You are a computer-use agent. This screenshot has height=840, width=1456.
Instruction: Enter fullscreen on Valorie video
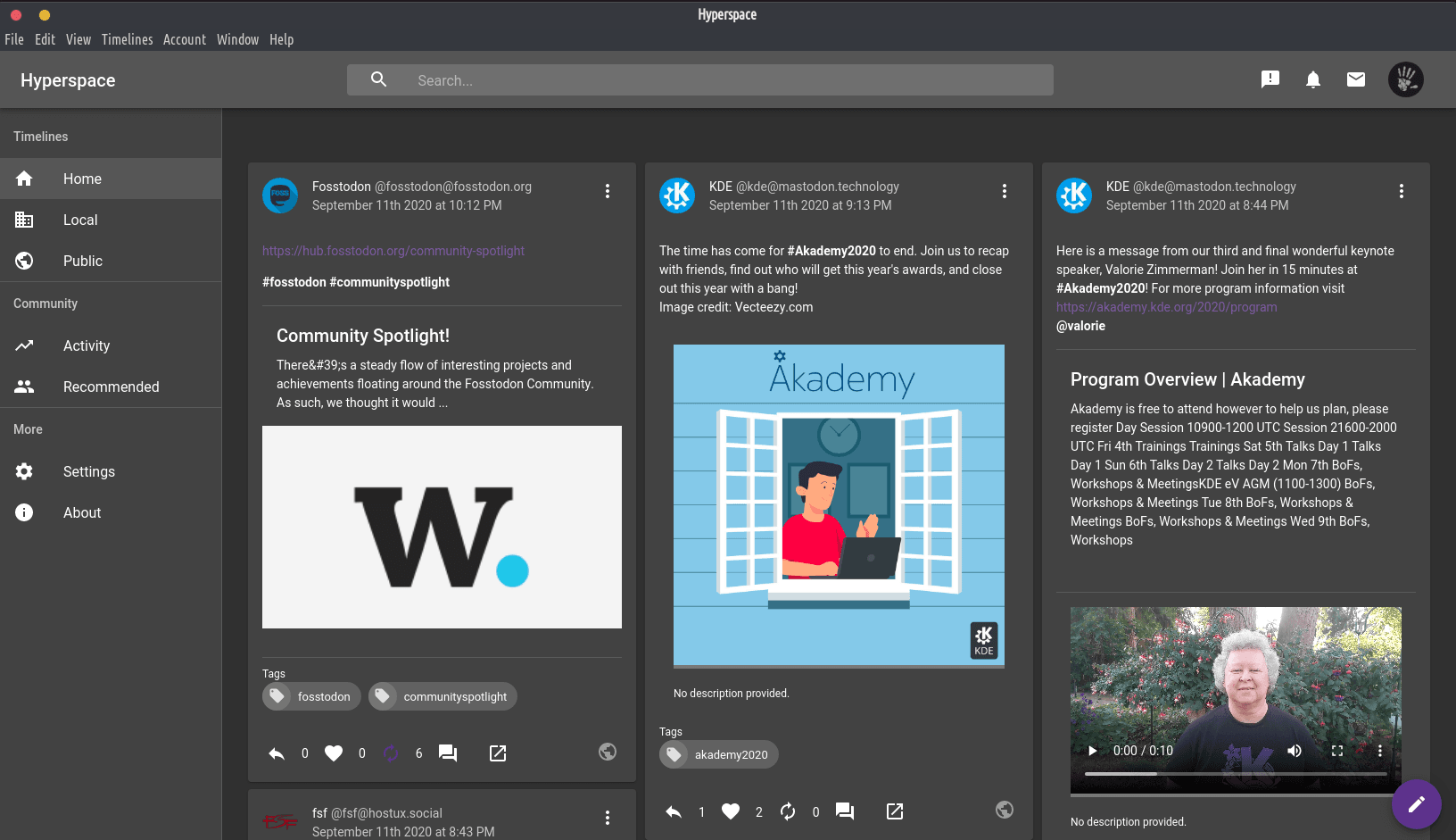click(x=1336, y=751)
